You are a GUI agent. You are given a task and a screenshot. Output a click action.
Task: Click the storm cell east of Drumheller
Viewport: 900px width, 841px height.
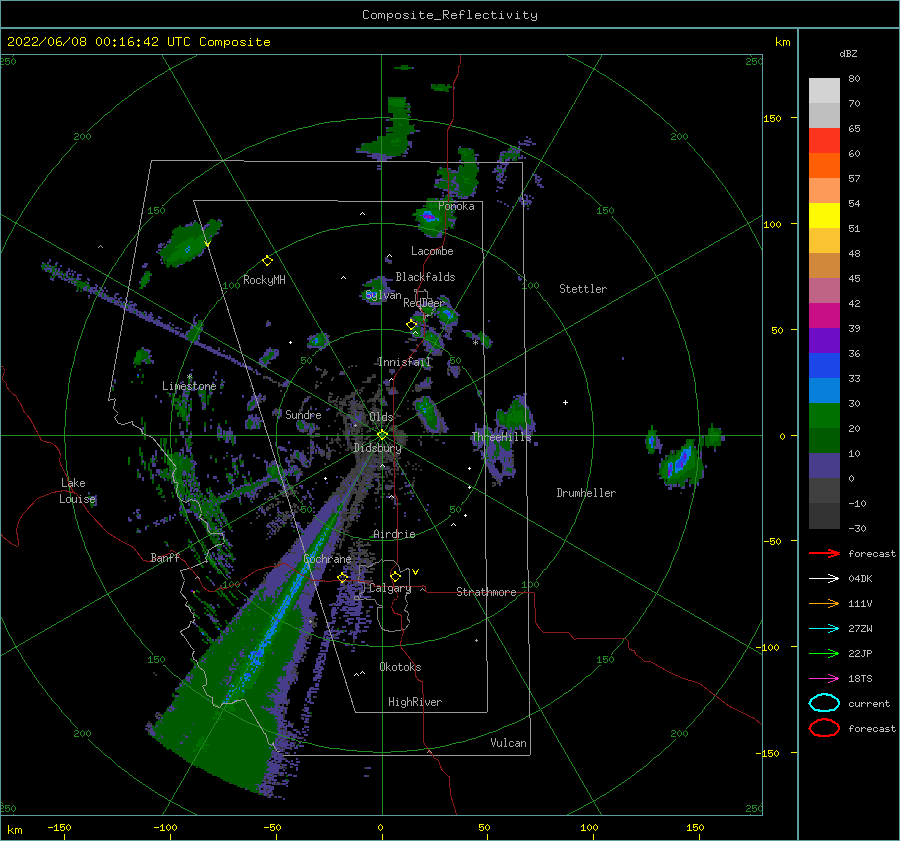pyautogui.click(x=681, y=461)
